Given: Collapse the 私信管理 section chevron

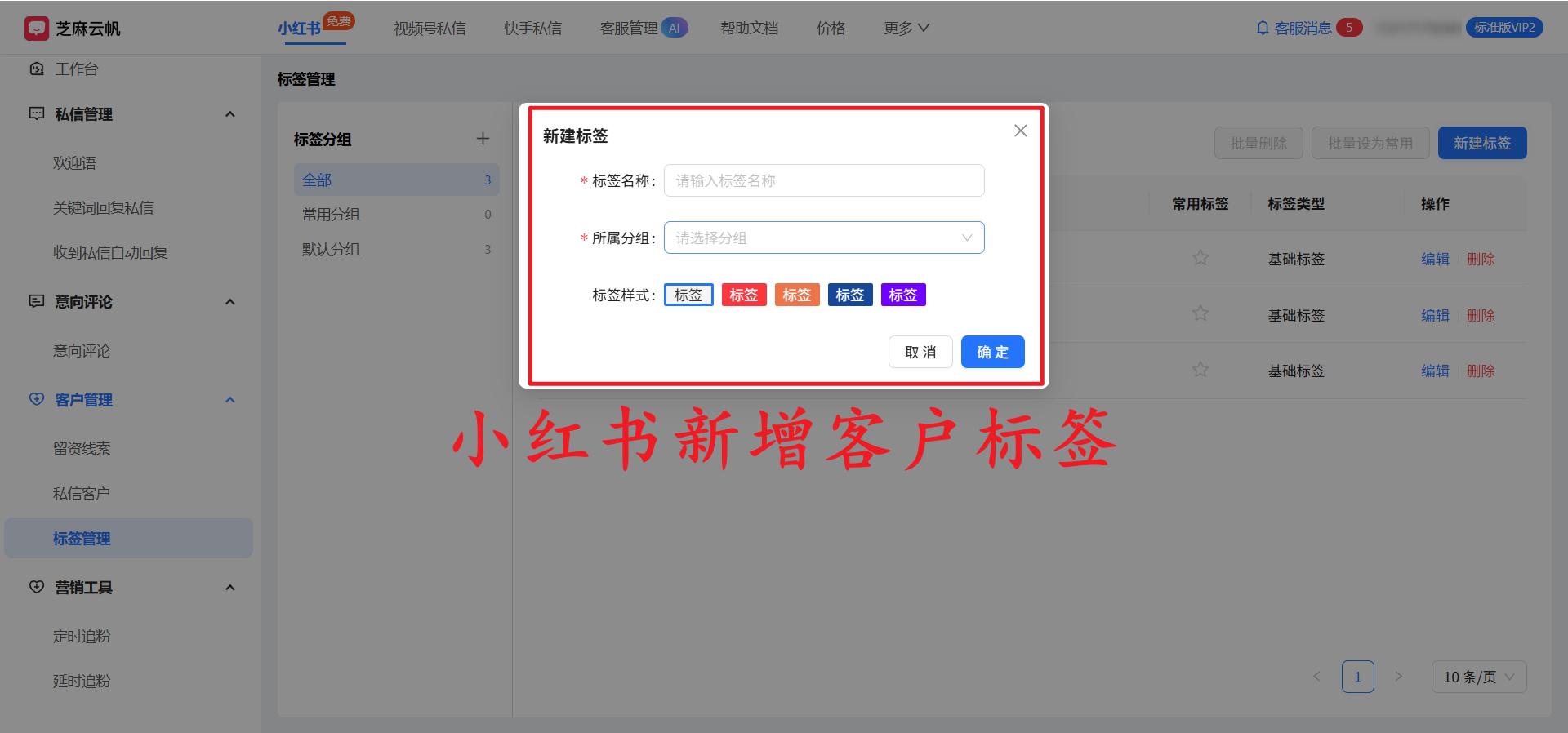Looking at the screenshot, I should coord(230,114).
